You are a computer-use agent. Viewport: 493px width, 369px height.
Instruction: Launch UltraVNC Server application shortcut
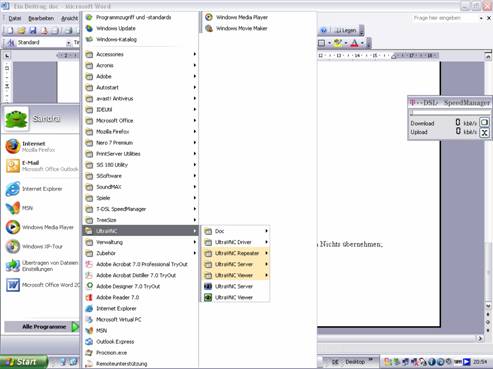235,286
